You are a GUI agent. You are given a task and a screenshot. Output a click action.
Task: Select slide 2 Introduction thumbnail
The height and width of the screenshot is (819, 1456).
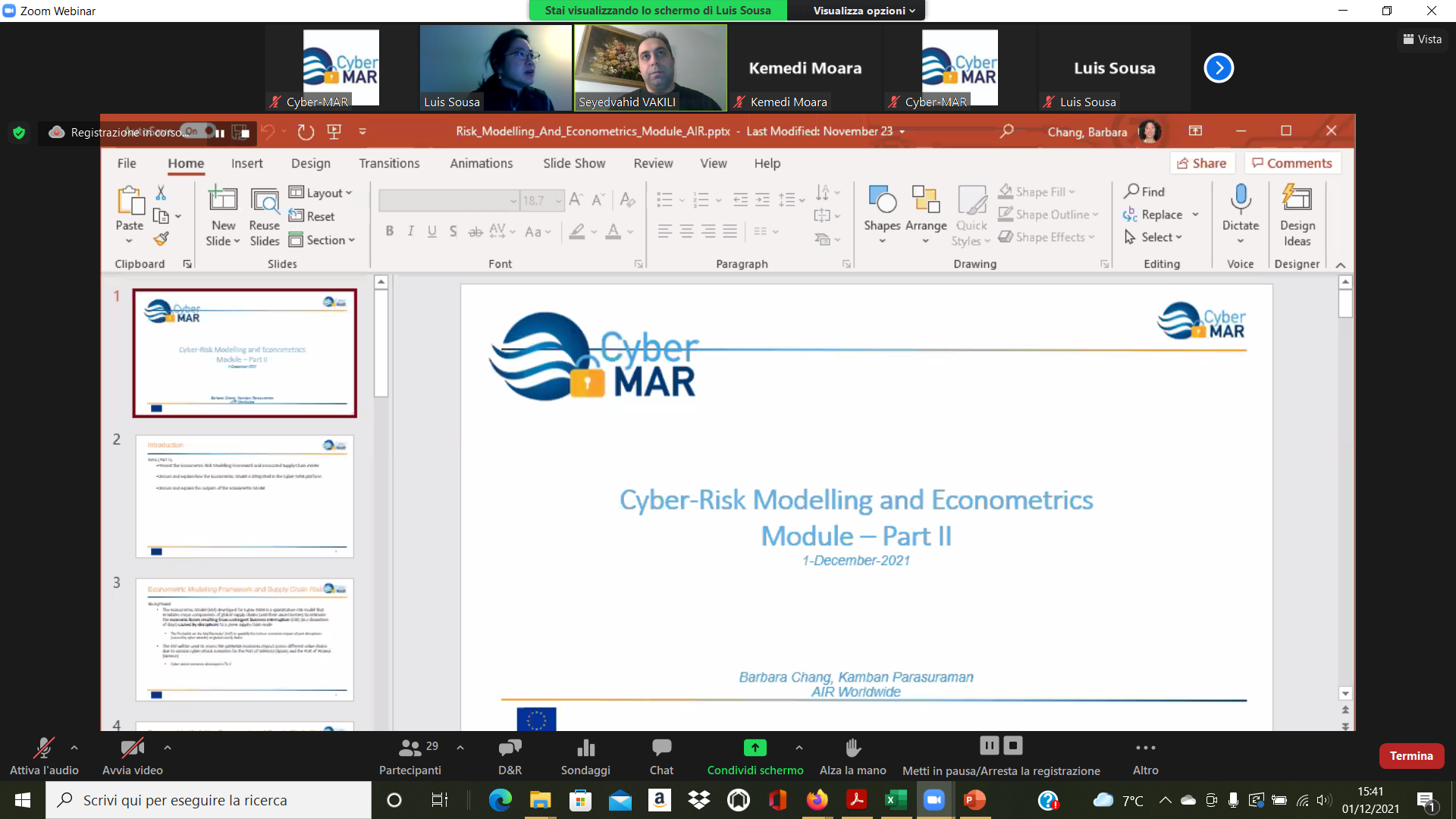244,496
